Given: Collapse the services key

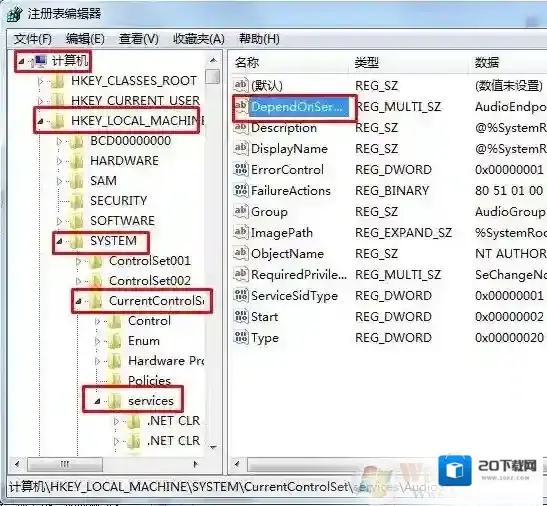Looking at the screenshot, I should [98, 401].
